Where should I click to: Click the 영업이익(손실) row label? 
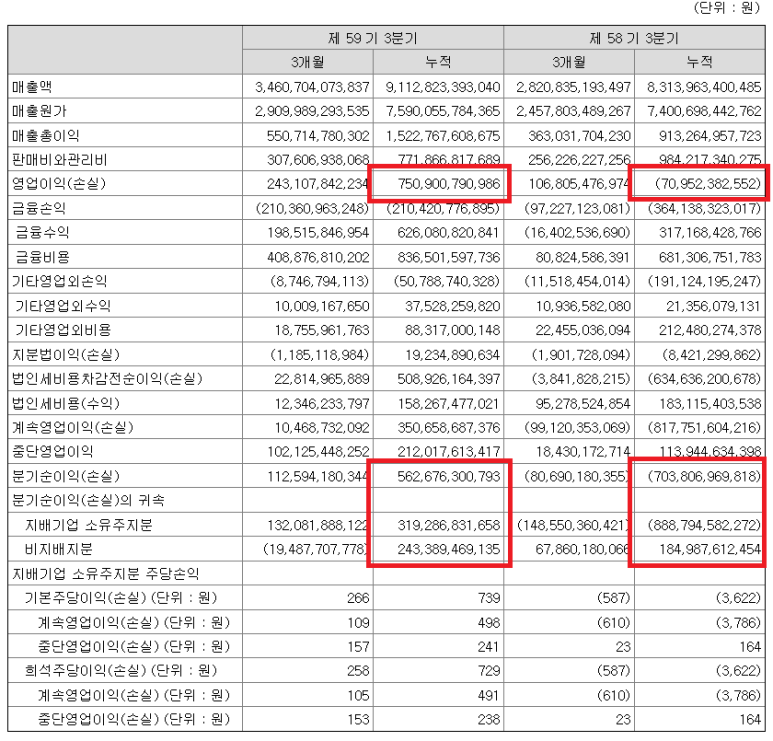pos(59,184)
